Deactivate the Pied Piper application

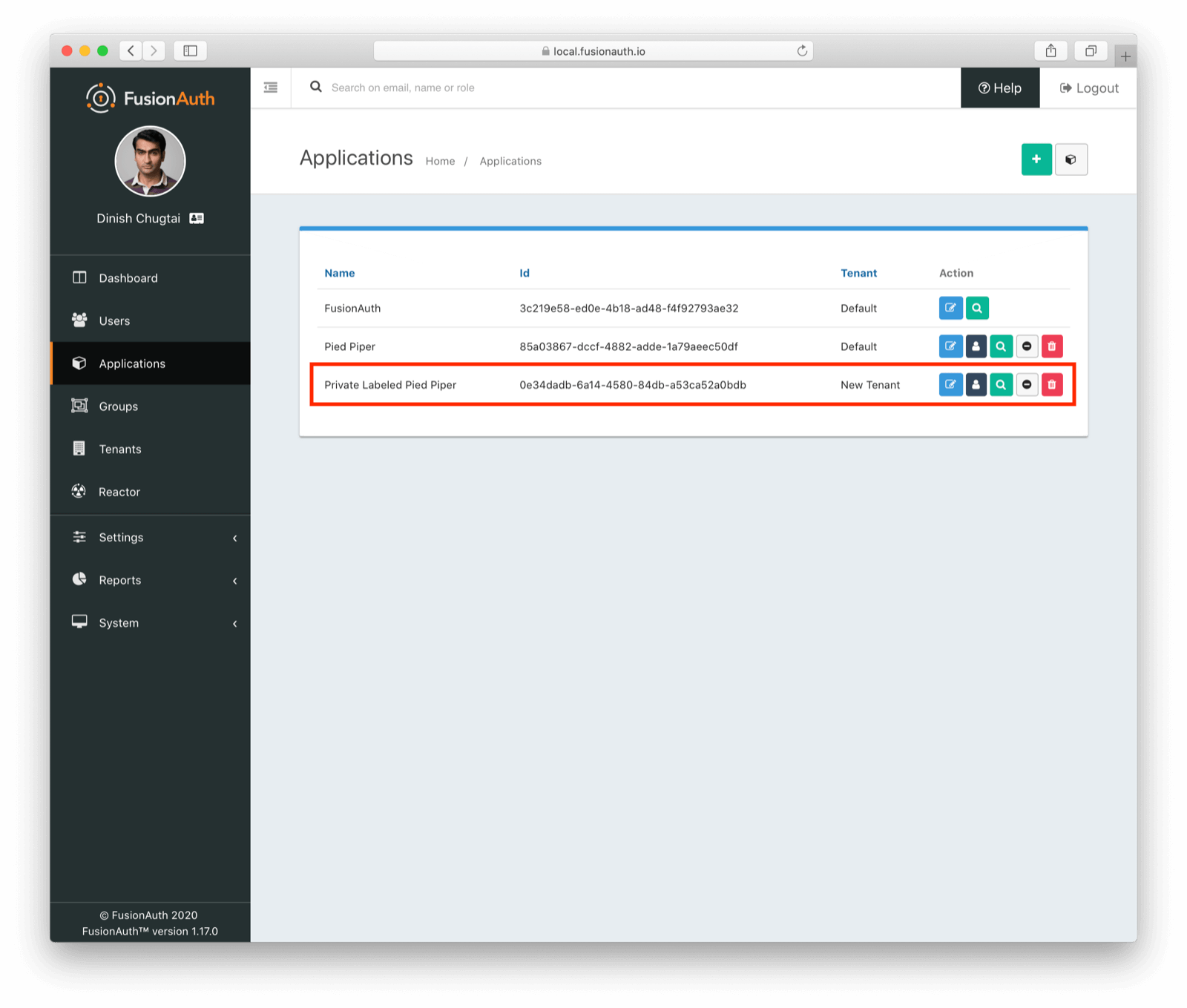click(x=1027, y=346)
